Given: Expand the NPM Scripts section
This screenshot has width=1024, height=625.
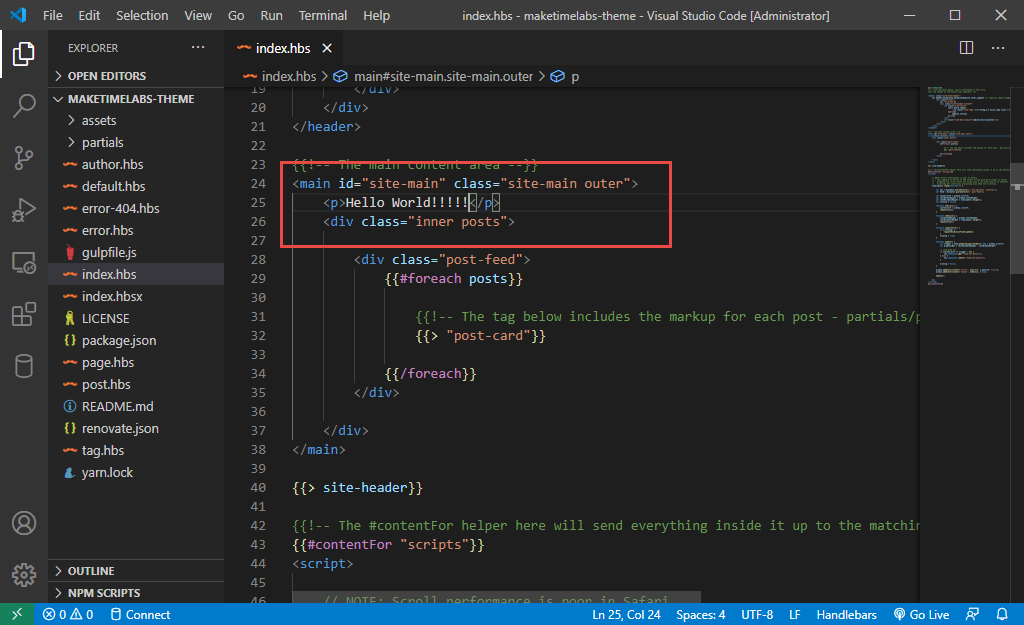Looking at the screenshot, I should point(136,593).
